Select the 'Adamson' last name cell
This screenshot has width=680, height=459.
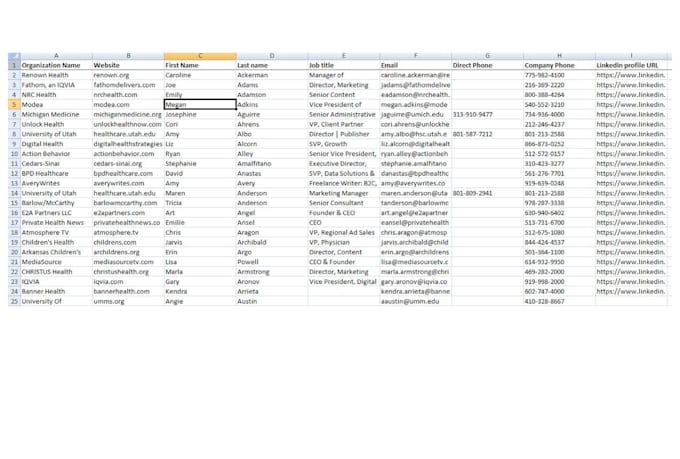pos(272,95)
